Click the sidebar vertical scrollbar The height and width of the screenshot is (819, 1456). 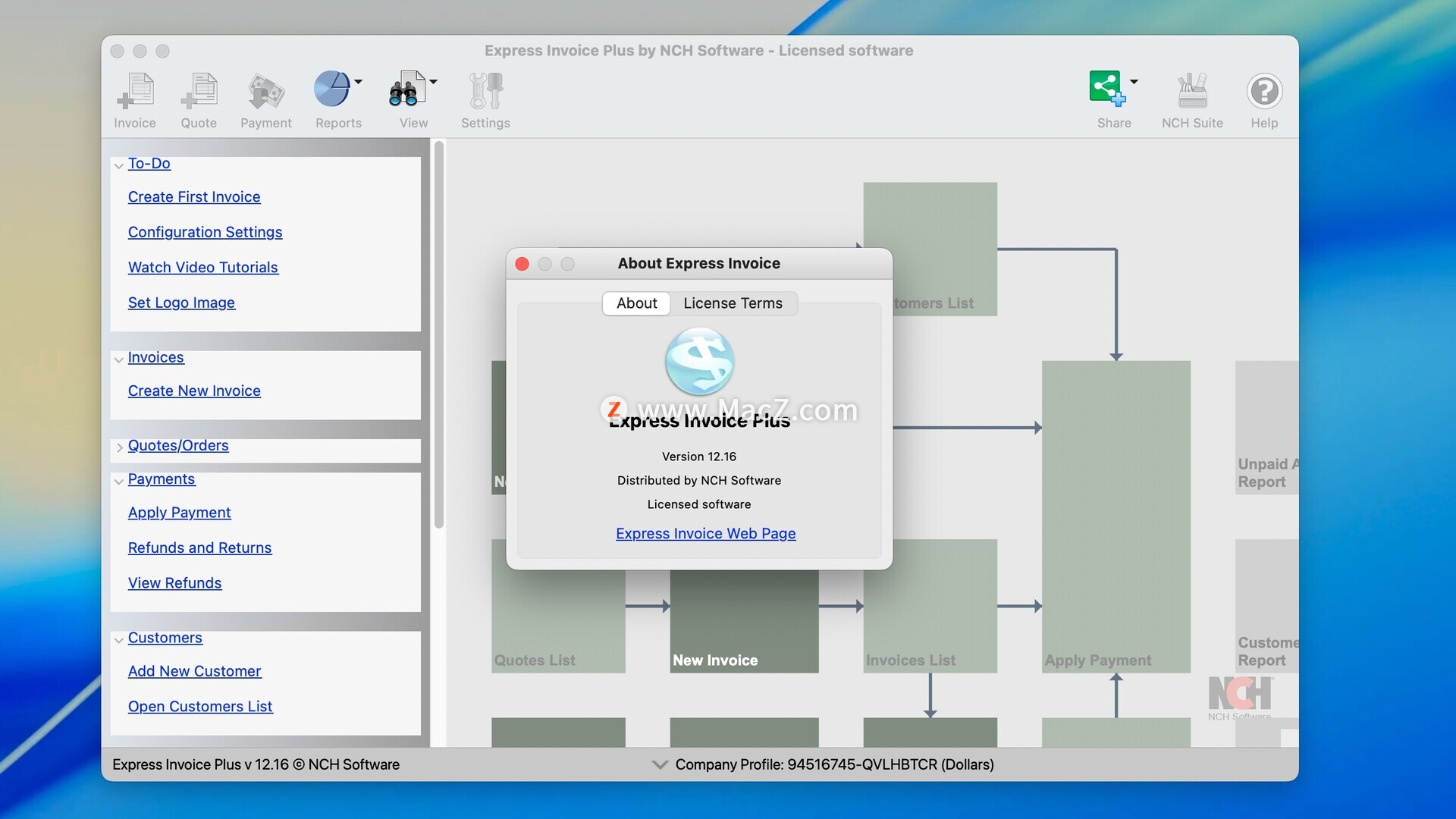tap(438, 334)
